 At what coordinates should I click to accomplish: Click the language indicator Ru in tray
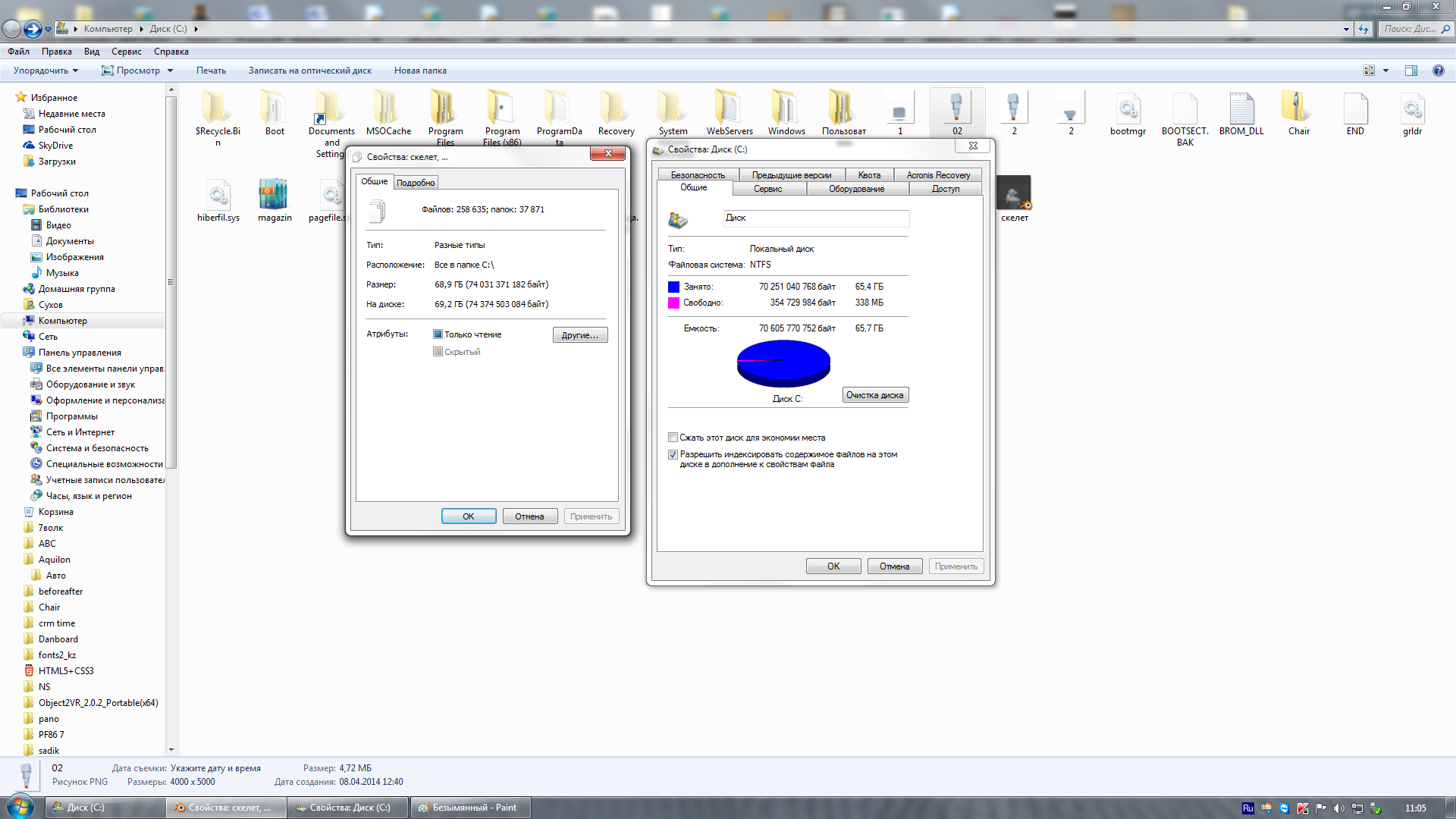1247,808
